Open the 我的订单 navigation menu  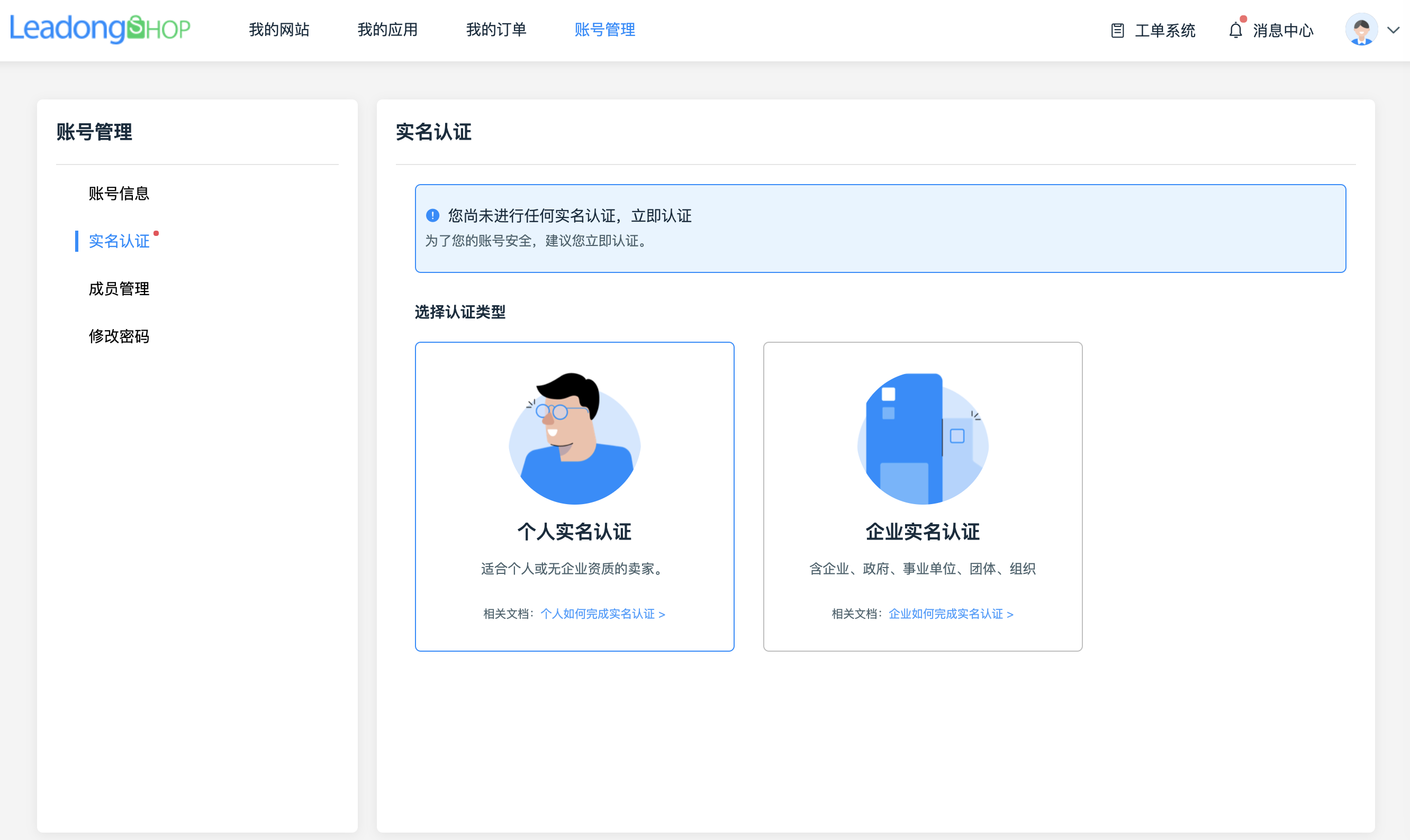click(496, 30)
